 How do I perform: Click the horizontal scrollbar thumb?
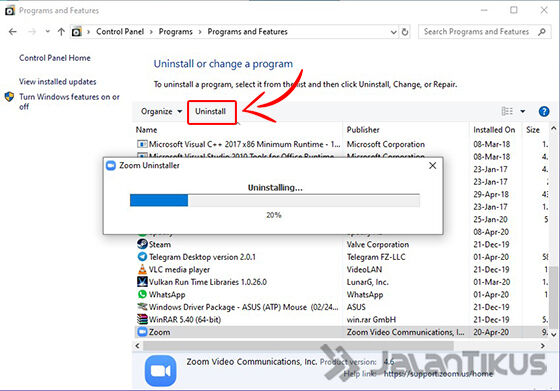pyautogui.click(x=298, y=346)
